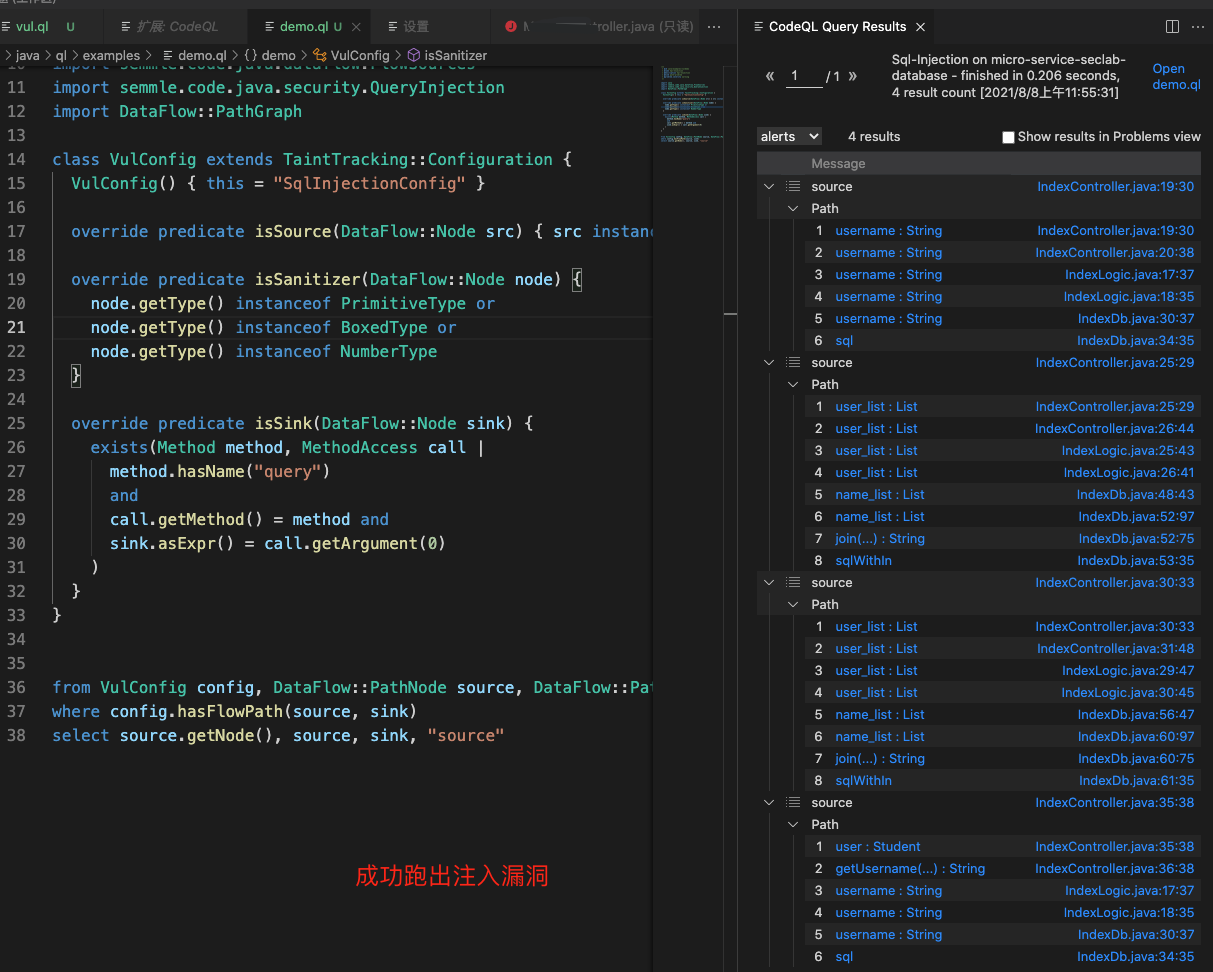
Task: Open sqlWithIn step link in second path
Action: pos(863,561)
